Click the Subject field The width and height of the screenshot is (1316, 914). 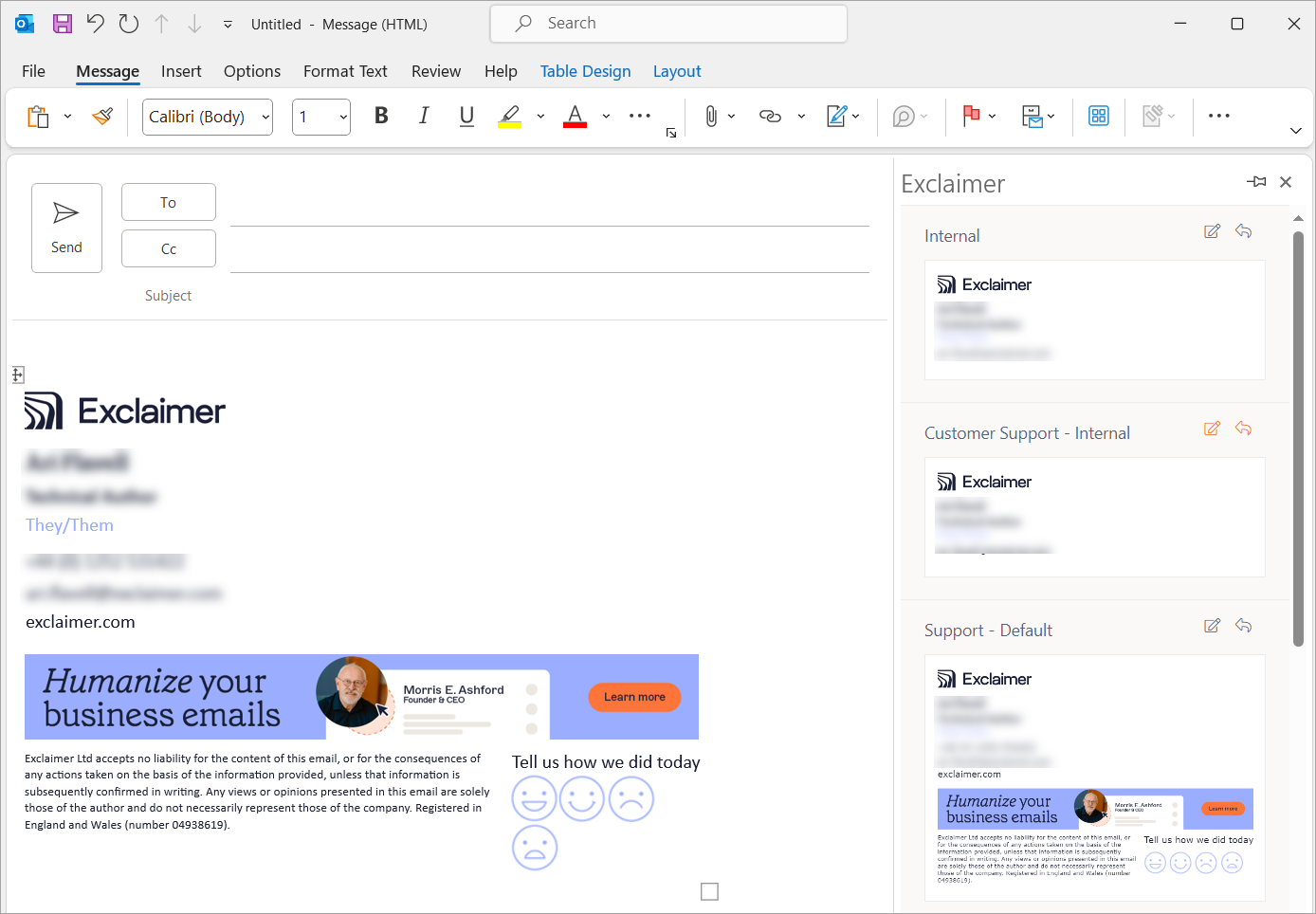(x=550, y=296)
